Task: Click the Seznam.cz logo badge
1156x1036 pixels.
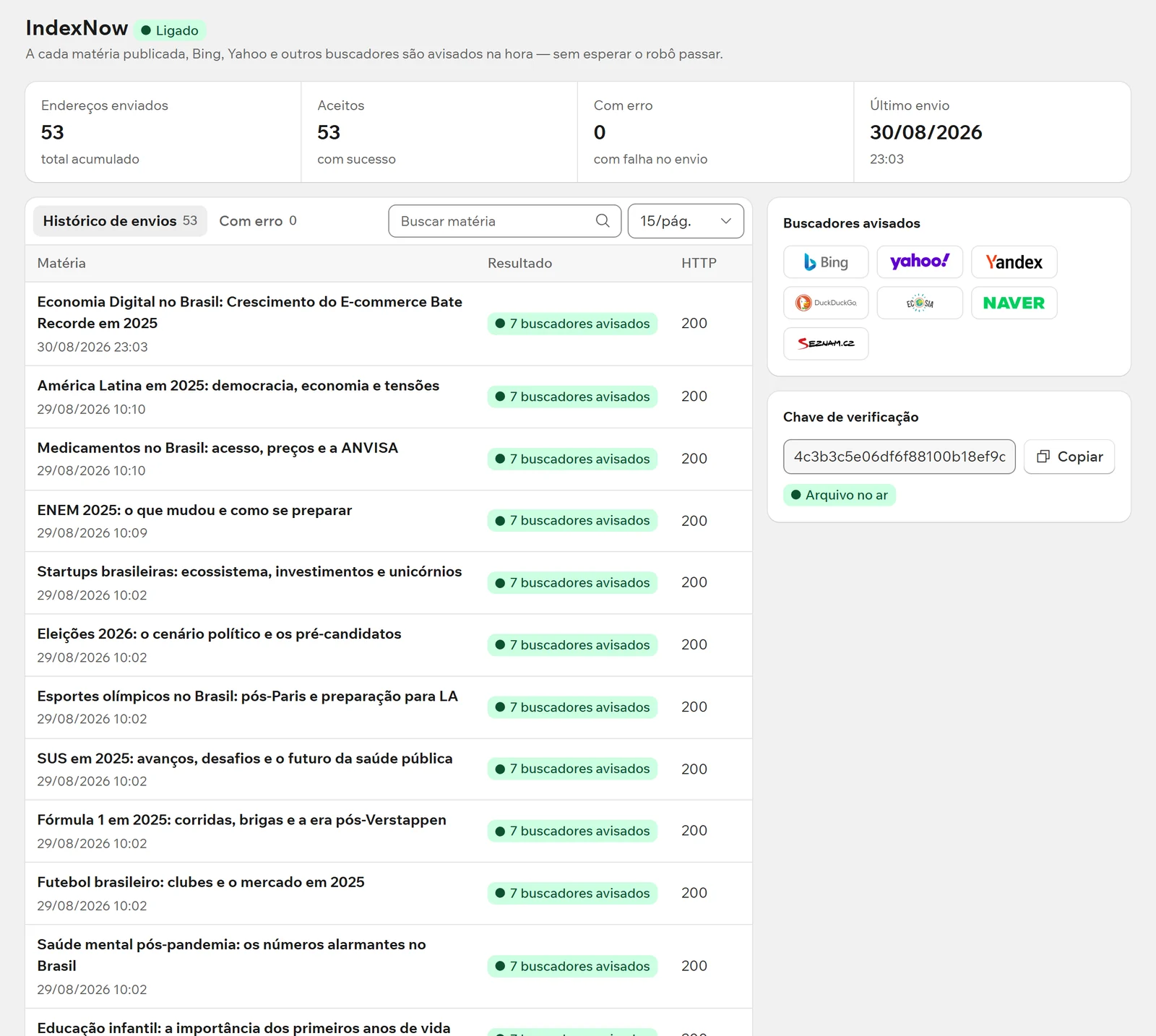Action: pos(826,343)
